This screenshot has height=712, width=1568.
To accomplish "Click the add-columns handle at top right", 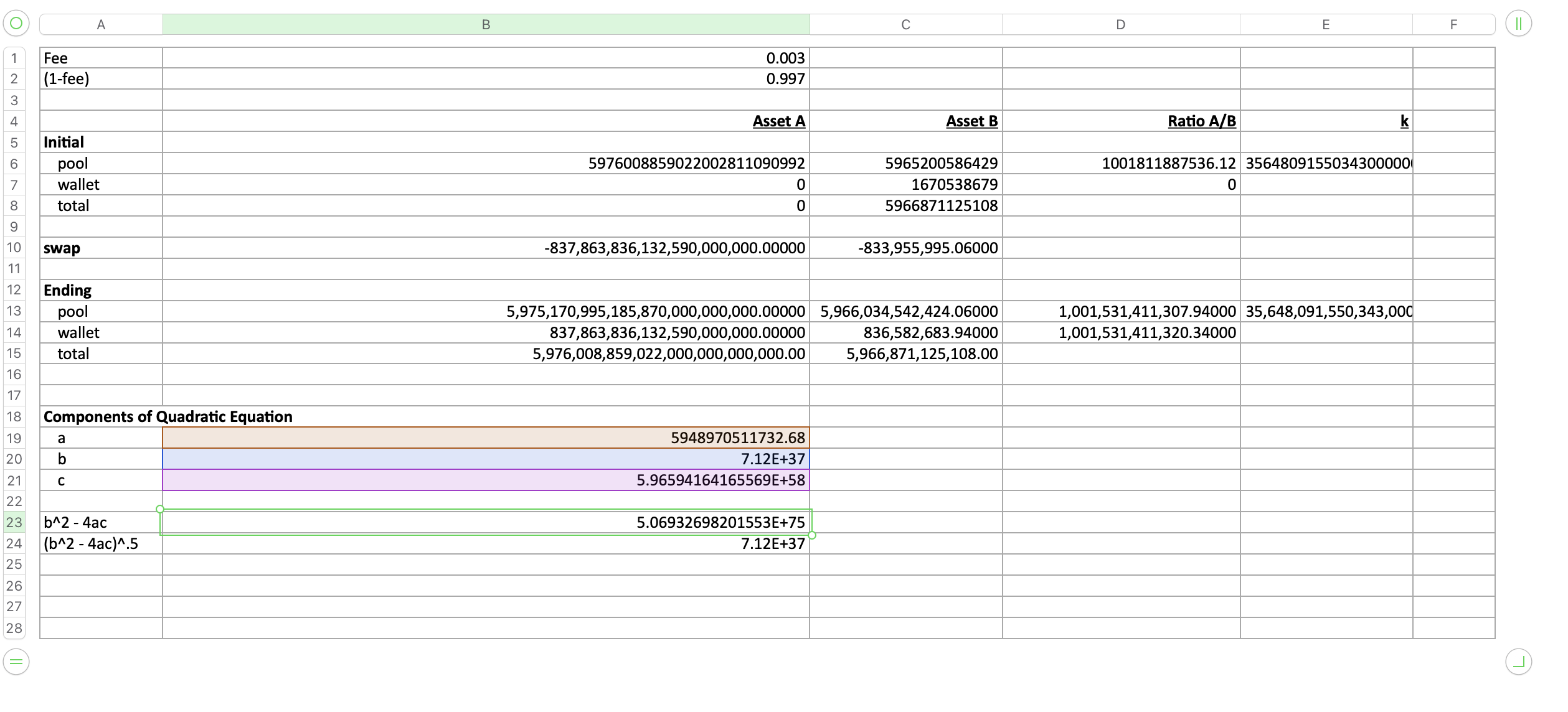I will click(1518, 24).
